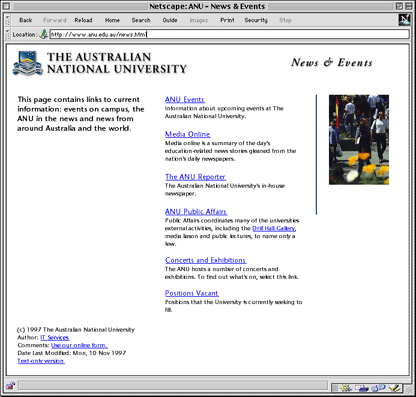Click the Stop toolbar button

pyautogui.click(x=285, y=20)
